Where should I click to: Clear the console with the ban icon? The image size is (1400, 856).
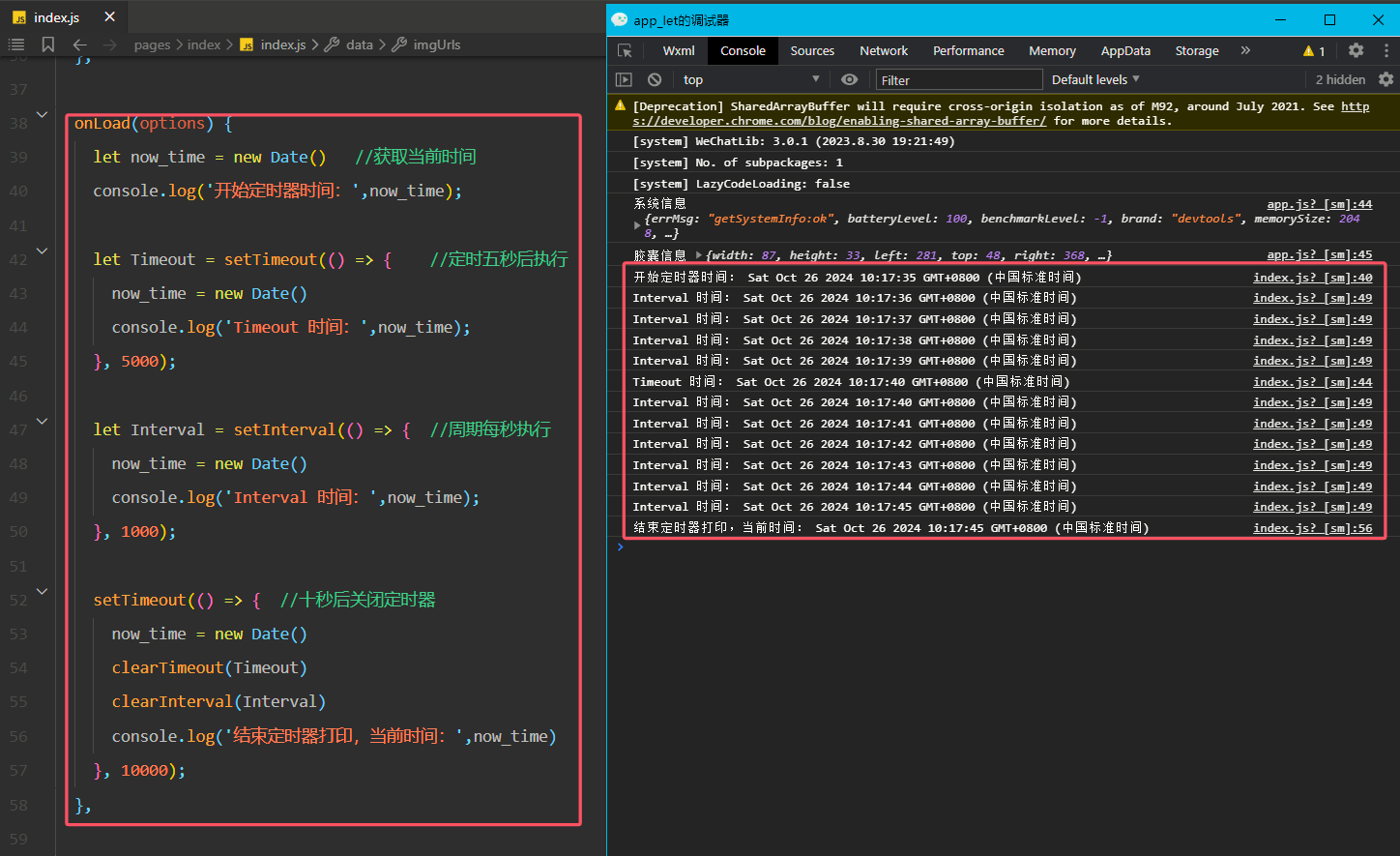(x=655, y=79)
